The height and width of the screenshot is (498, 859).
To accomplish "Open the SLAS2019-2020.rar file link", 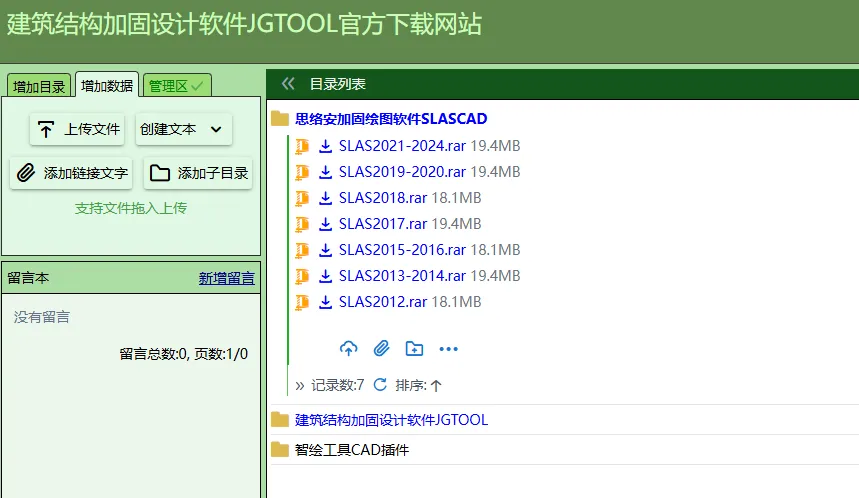I will (x=402, y=172).
